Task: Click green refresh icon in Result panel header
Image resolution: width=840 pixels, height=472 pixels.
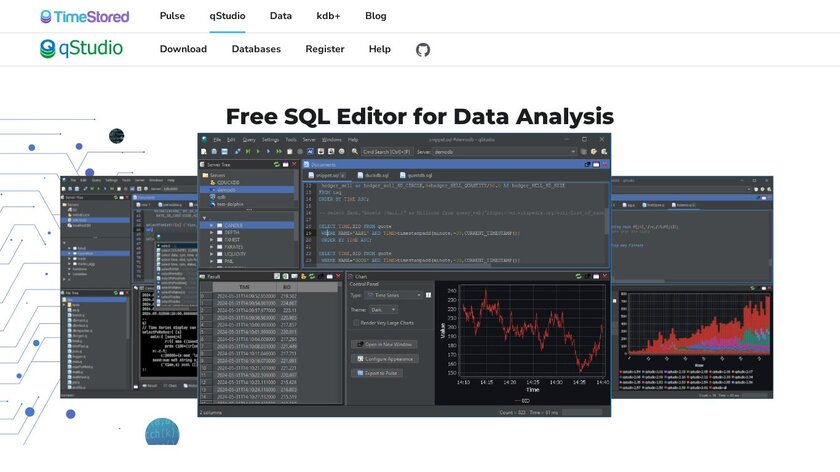Action: 312,276
